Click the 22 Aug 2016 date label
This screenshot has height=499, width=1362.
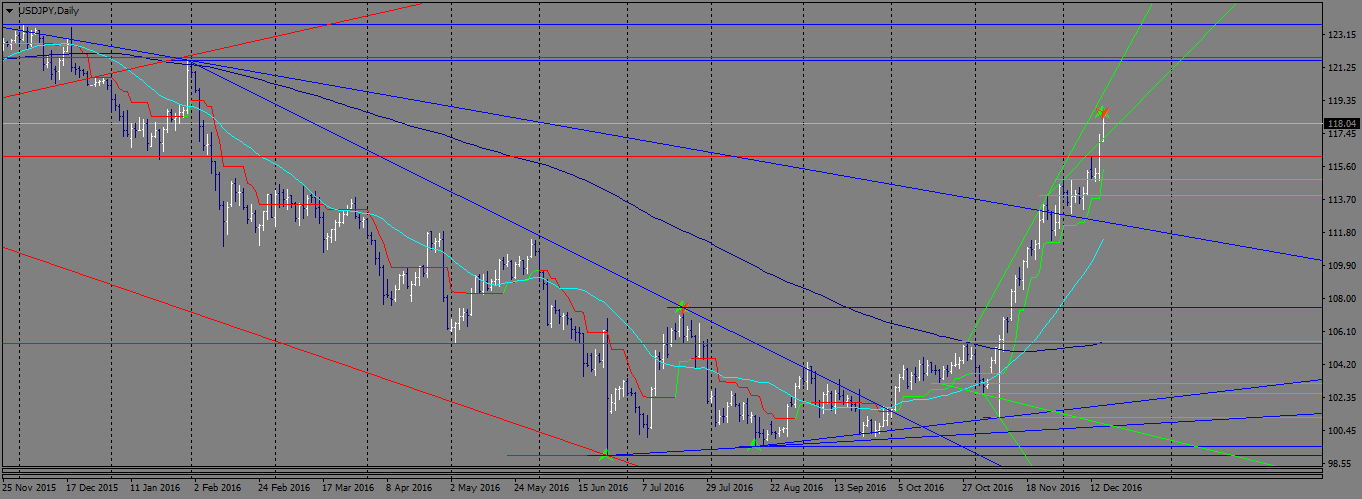[x=797, y=488]
